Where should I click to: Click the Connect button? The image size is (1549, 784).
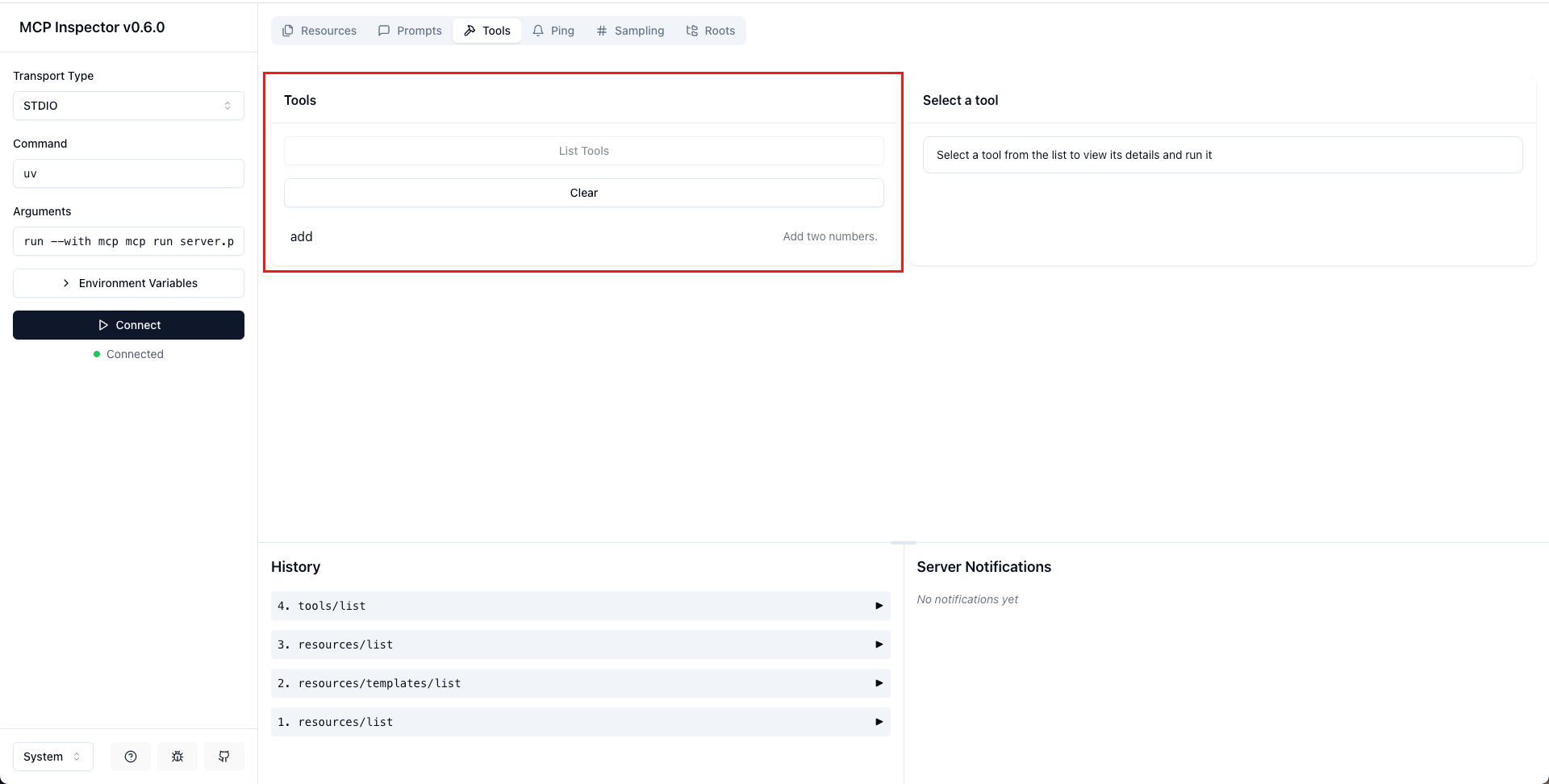point(128,325)
